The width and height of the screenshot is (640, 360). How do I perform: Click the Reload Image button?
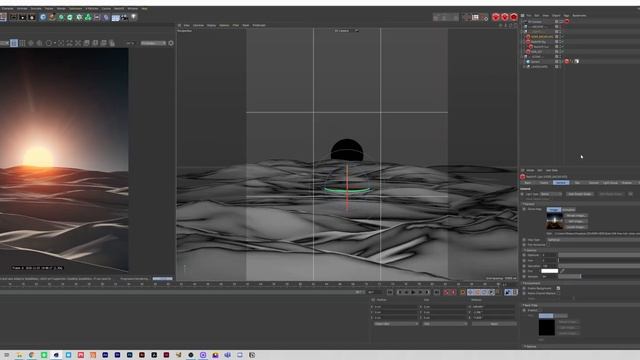[576, 216]
